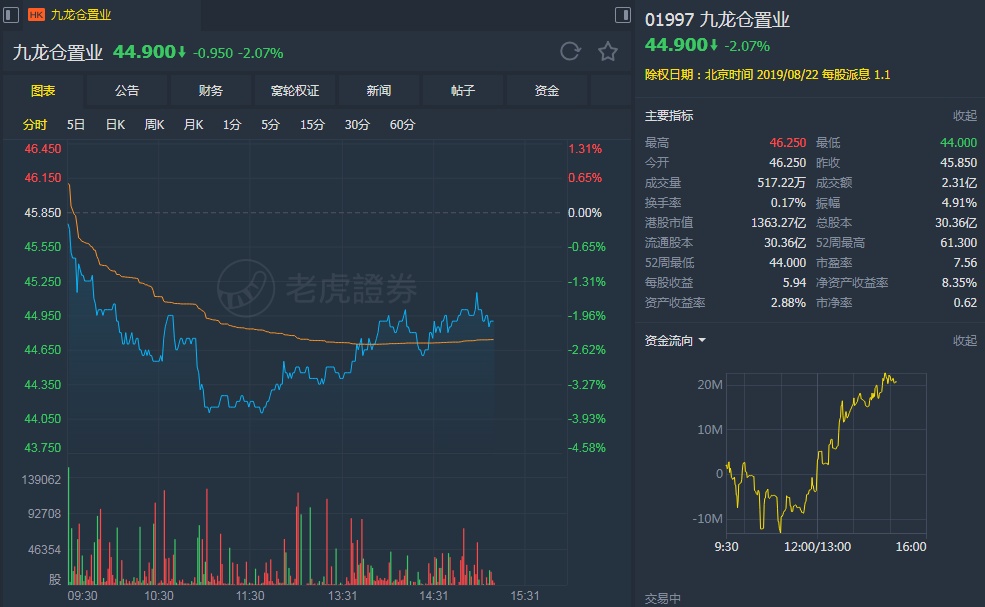Choose the 15分 chart interval

[313, 125]
